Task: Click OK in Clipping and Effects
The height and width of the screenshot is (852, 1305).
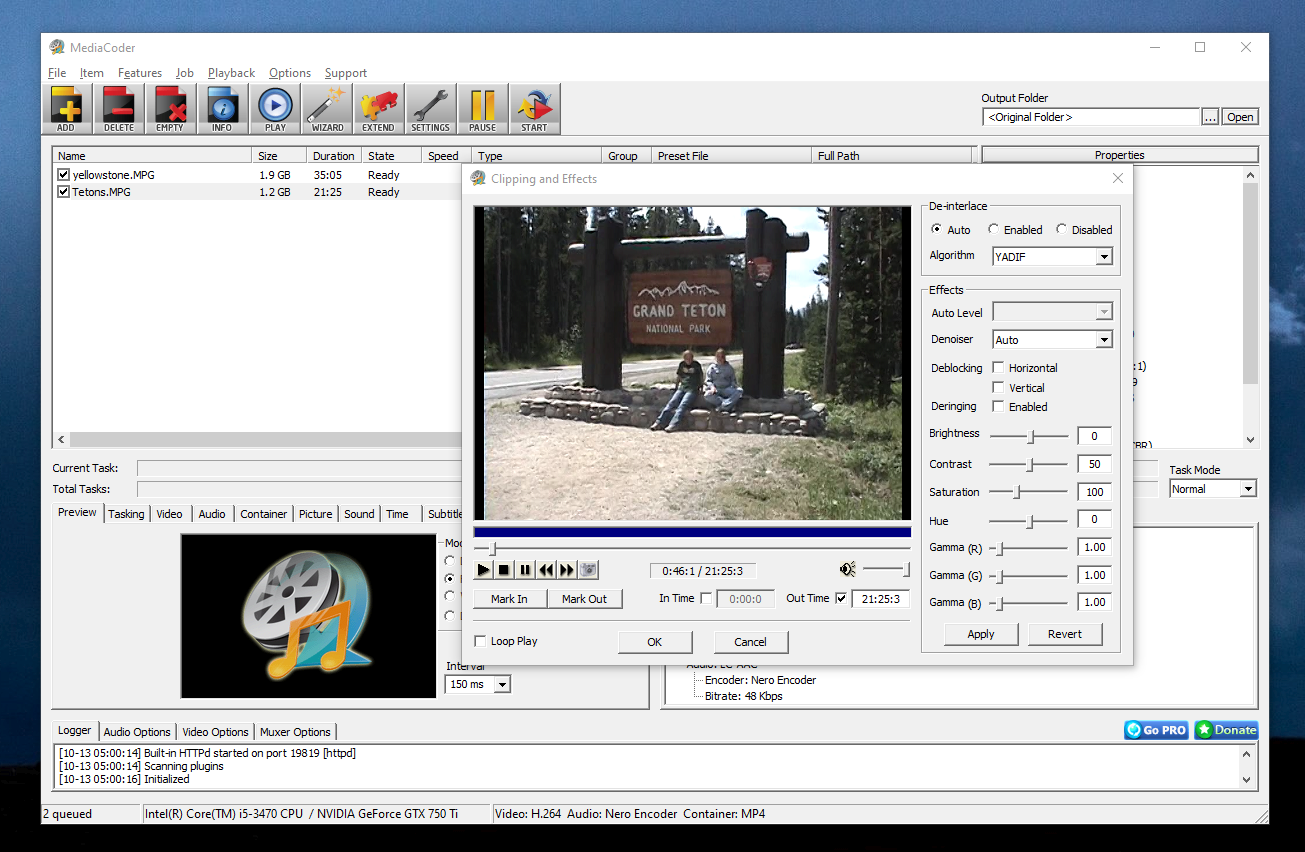Action: pyautogui.click(x=655, y=642)
